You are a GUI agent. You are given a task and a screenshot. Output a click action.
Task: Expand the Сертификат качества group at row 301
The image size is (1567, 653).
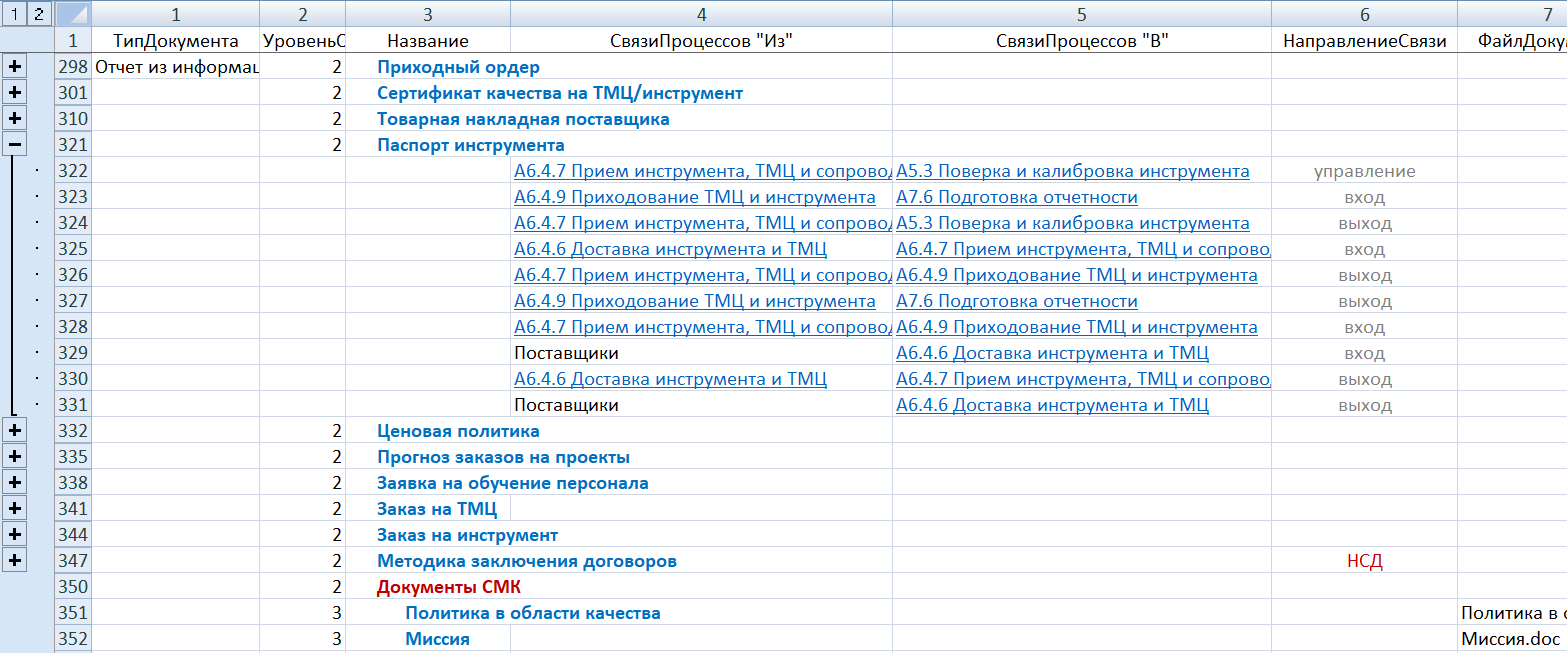coord(15,93)
